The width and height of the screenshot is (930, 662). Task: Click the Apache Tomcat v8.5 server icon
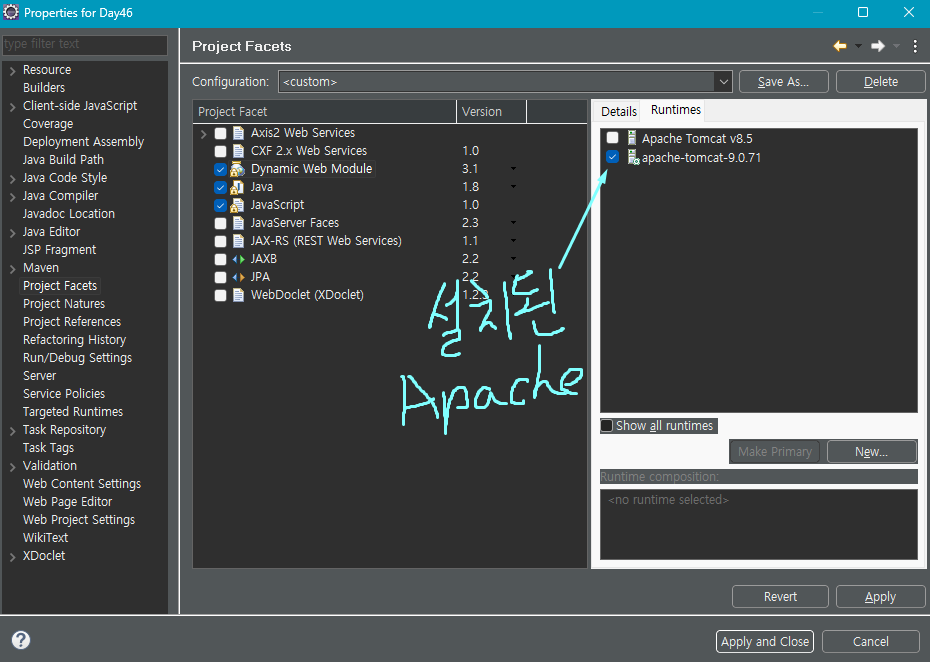click(x=632, y=138)
